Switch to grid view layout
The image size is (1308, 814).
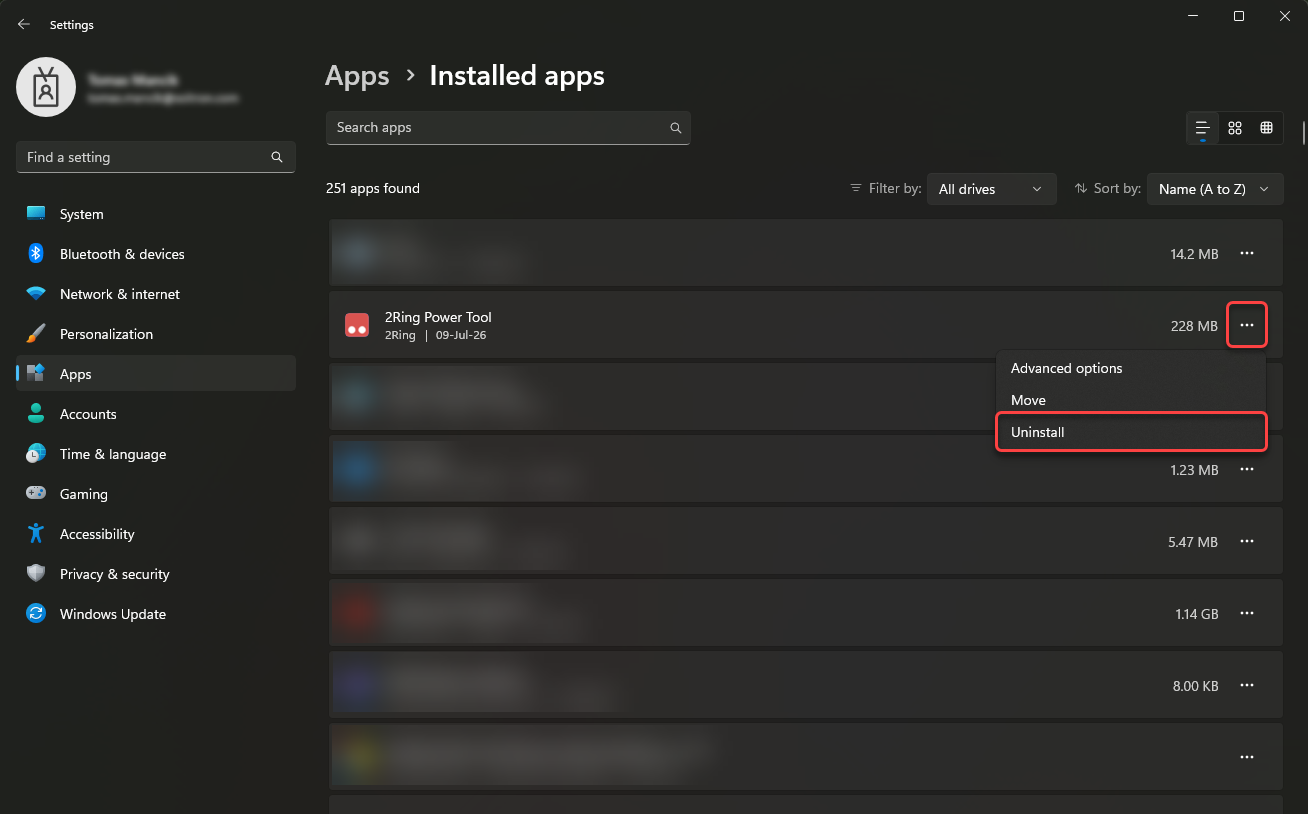point(1235,128)
